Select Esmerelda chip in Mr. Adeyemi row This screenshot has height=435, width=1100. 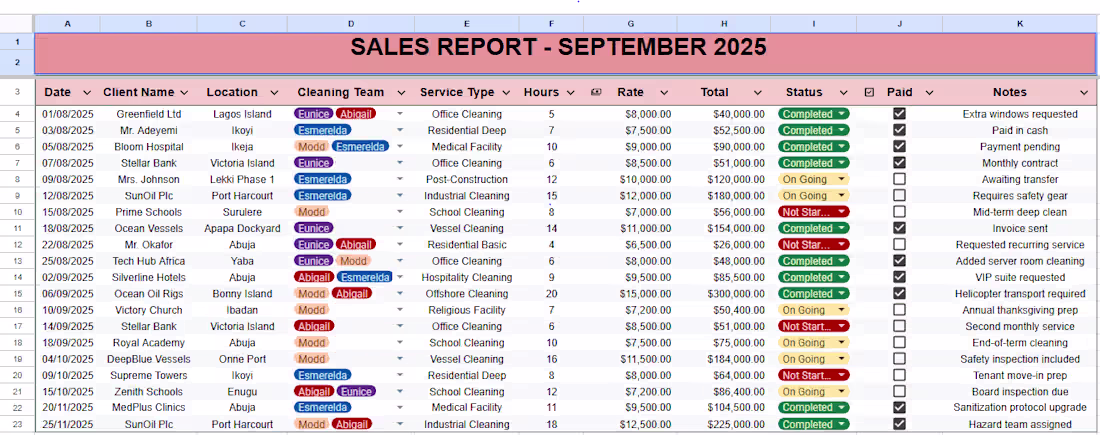tap(323, 130)
